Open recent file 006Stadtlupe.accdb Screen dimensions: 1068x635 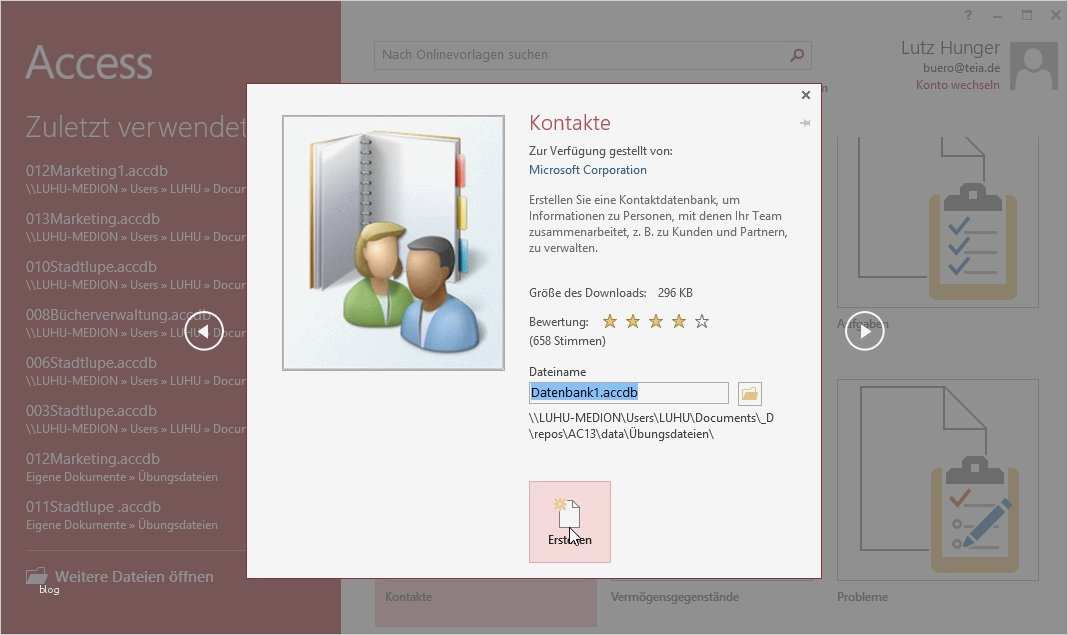[136, 371]
